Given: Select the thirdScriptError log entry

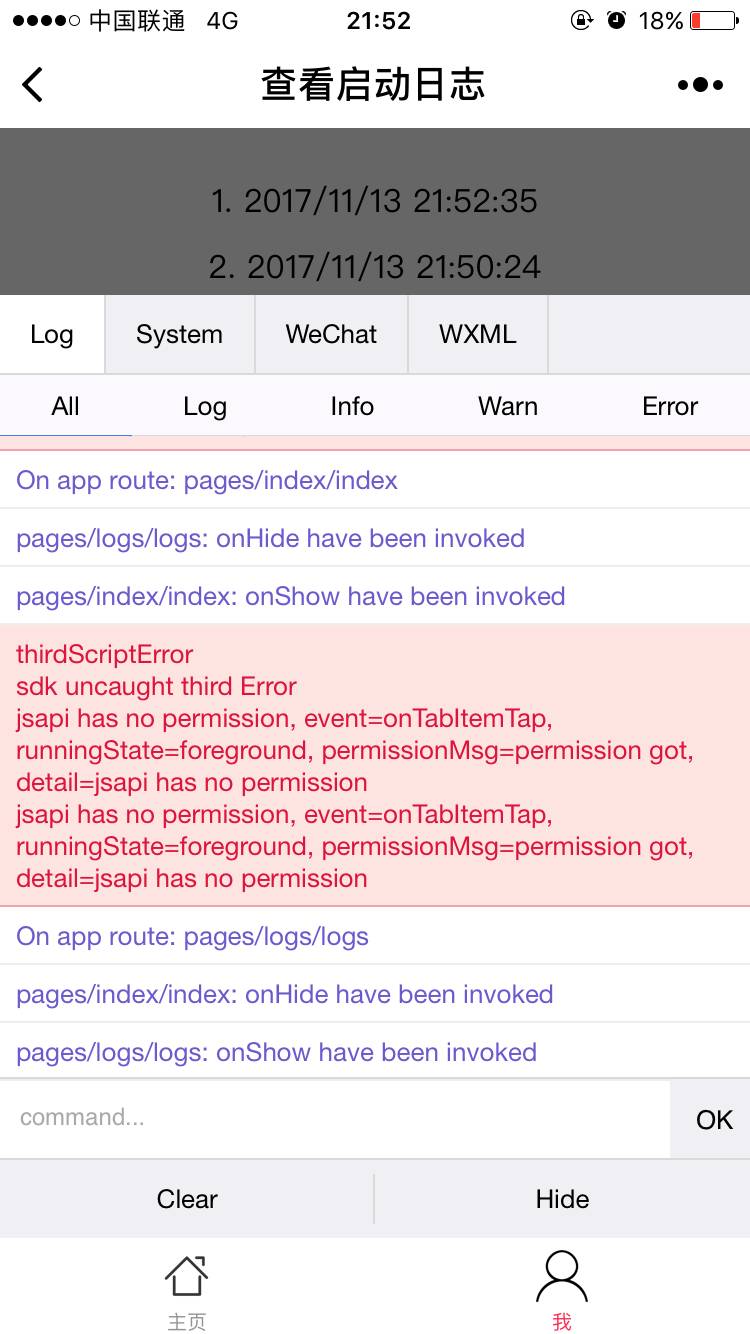Looking at the screenshot, I should click(x=375, y=766).
